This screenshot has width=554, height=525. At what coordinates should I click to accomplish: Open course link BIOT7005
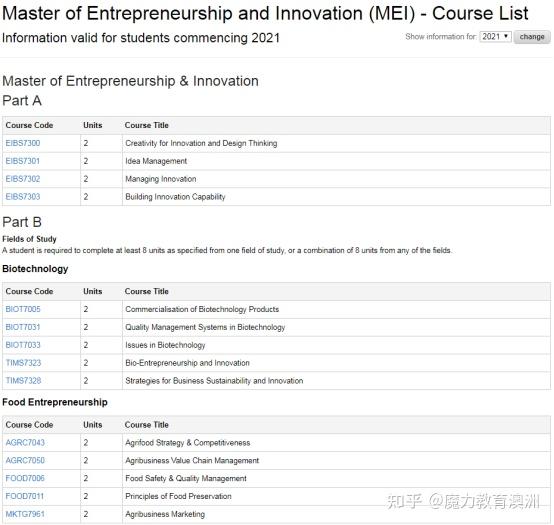point(23,309)
